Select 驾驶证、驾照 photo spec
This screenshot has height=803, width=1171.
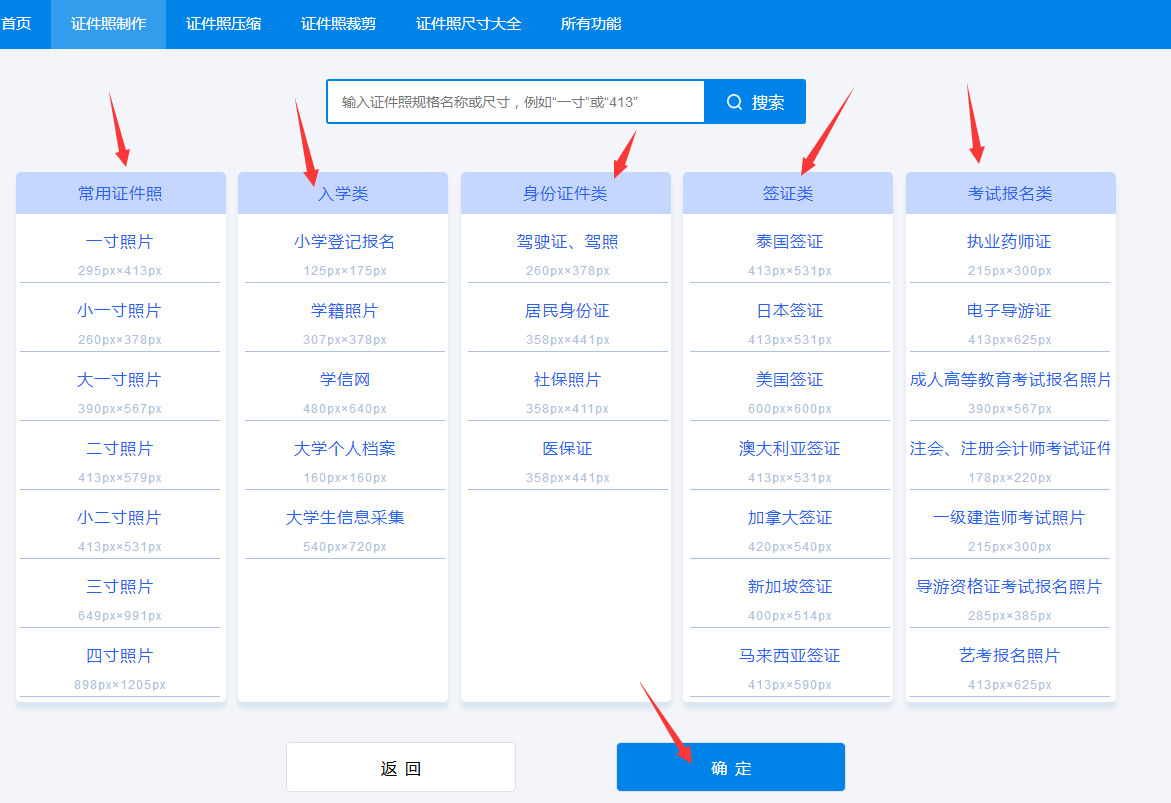click(565, 241)
